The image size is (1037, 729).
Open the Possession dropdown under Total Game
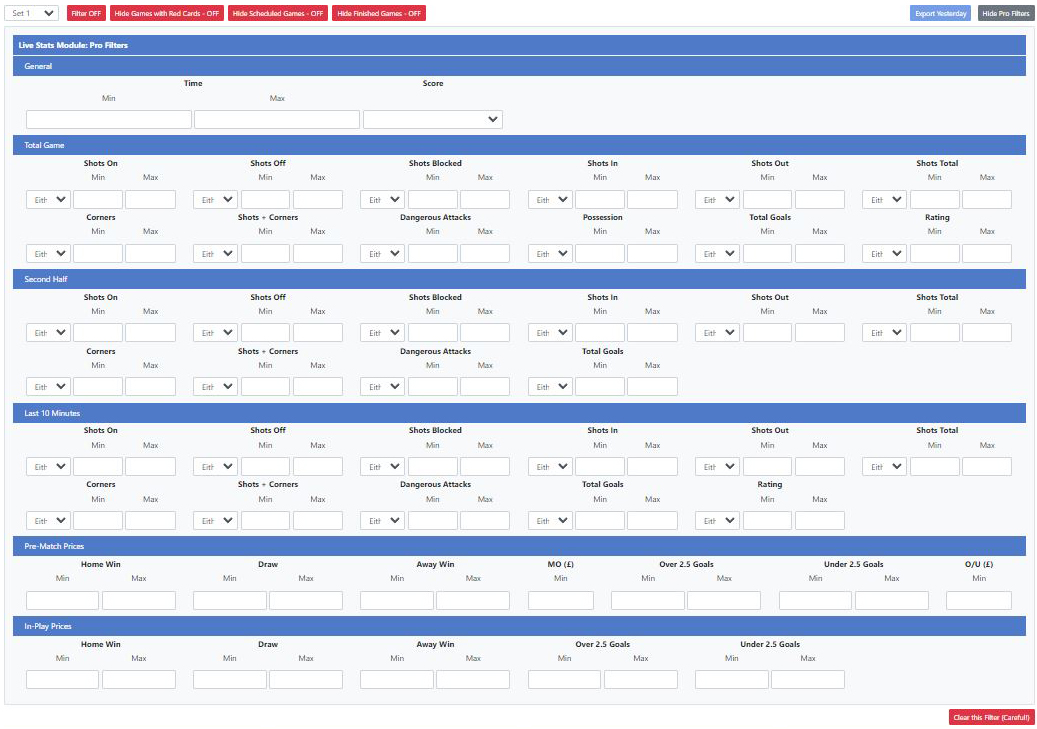[x=549, y=253]
